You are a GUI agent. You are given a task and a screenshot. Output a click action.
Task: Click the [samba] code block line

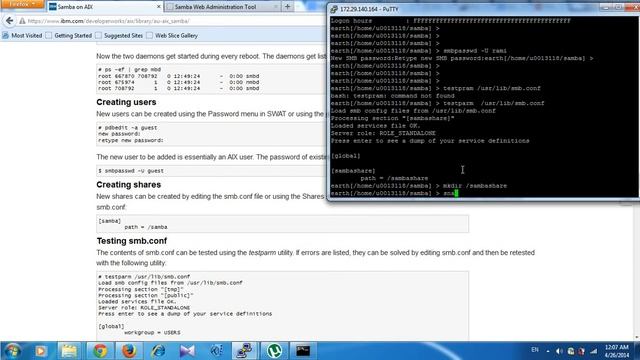tap(109, 221)
